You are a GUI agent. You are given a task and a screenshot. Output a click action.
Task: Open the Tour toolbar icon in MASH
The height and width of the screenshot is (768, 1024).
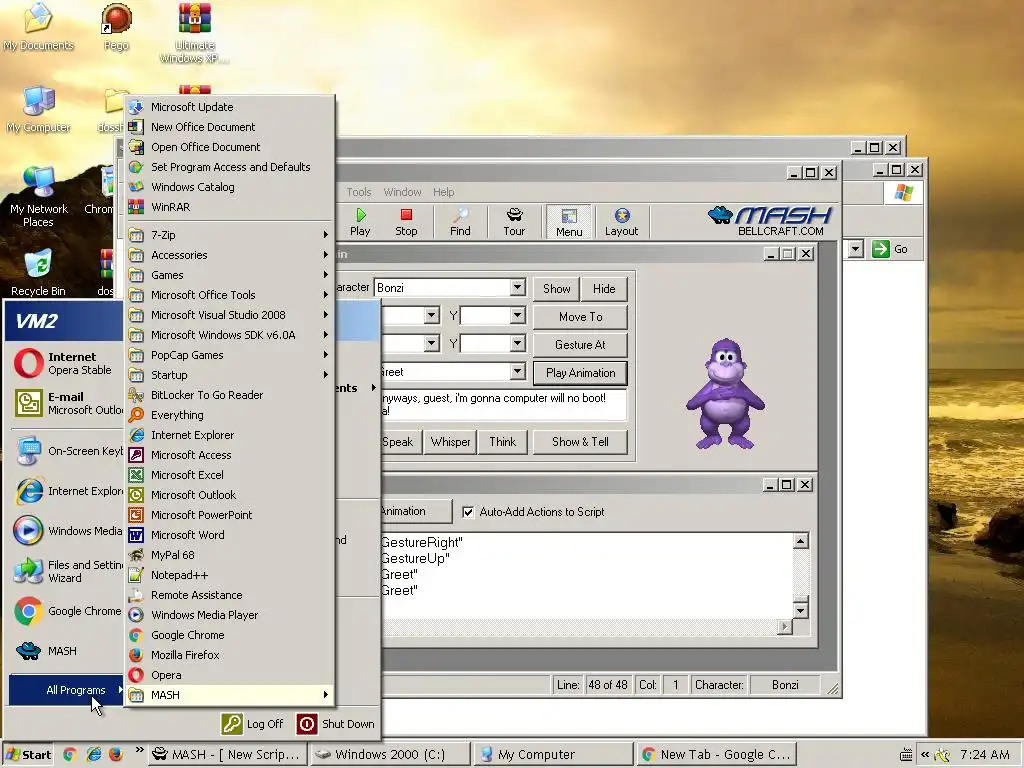click(x=514, y=222)
